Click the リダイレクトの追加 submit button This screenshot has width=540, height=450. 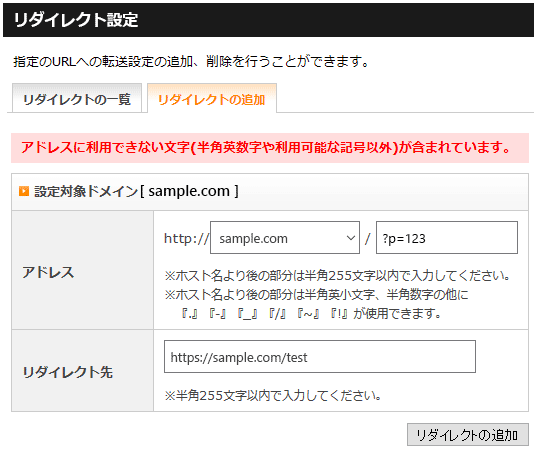pos(468,435)
